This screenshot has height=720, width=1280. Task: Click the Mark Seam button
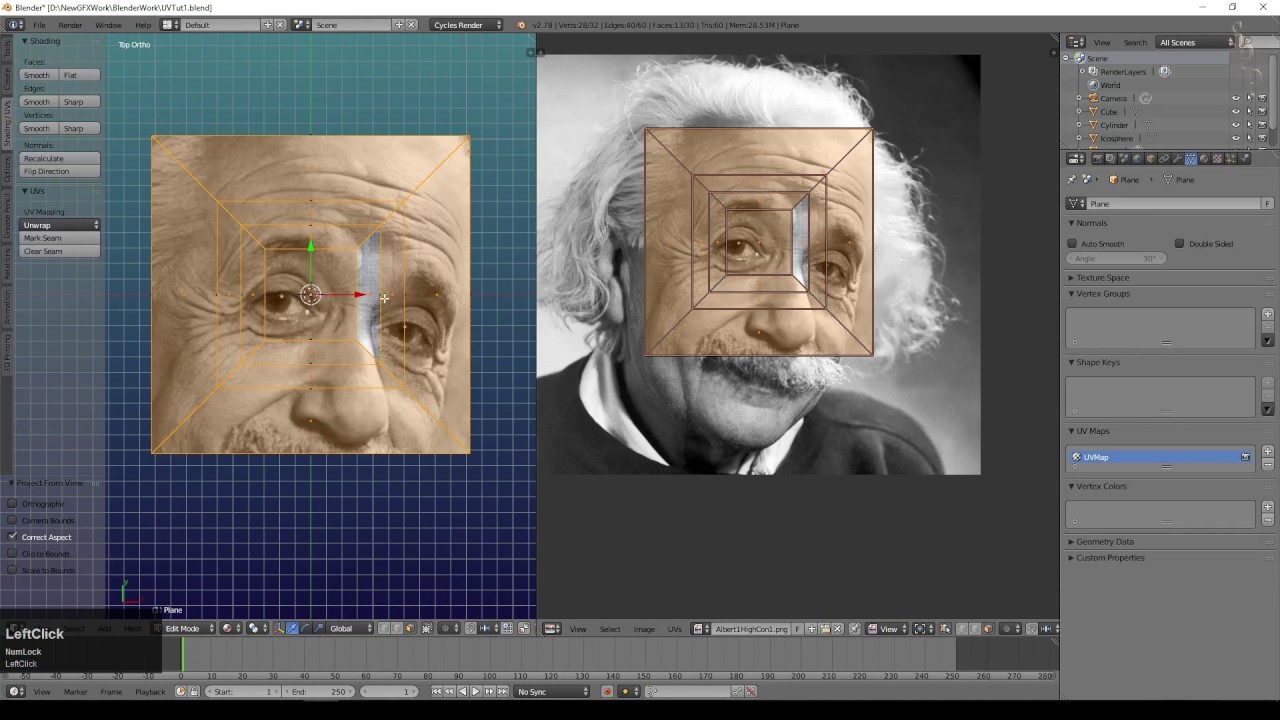pyautogui.click(x=60, y=238)
